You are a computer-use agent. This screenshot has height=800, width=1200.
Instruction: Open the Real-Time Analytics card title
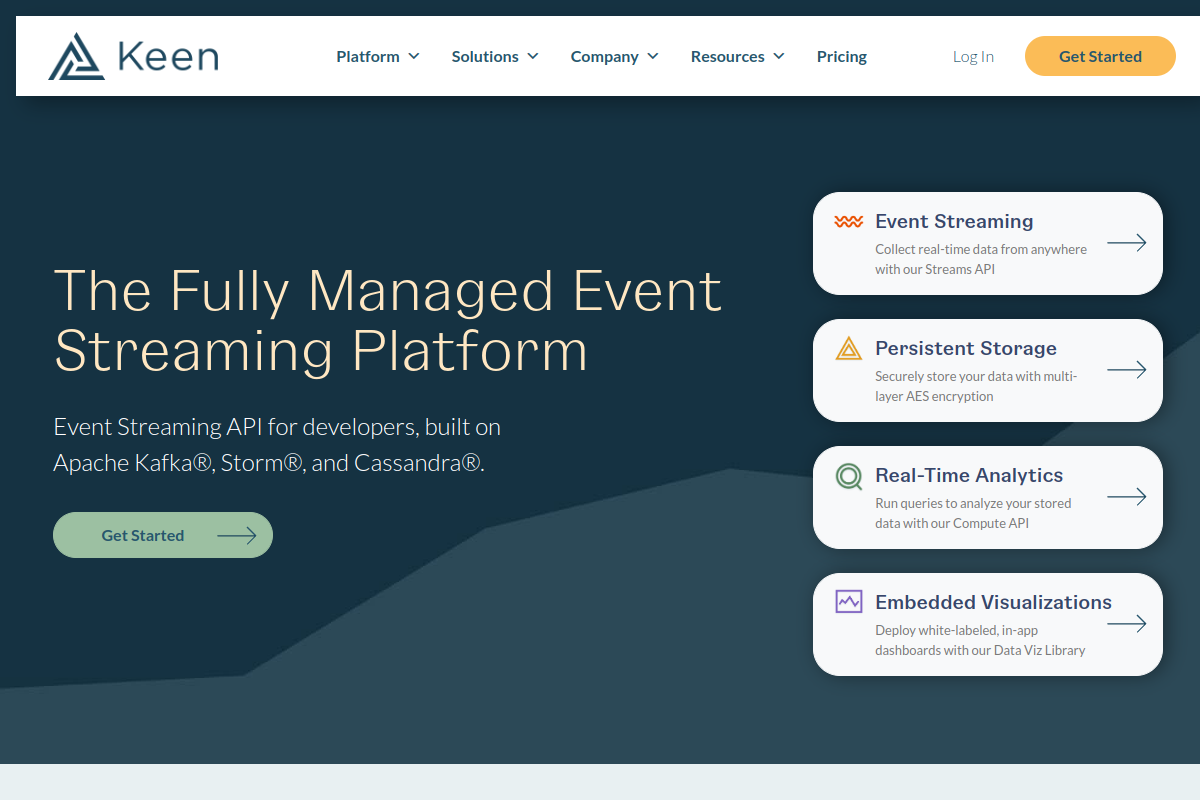[969, 475]
